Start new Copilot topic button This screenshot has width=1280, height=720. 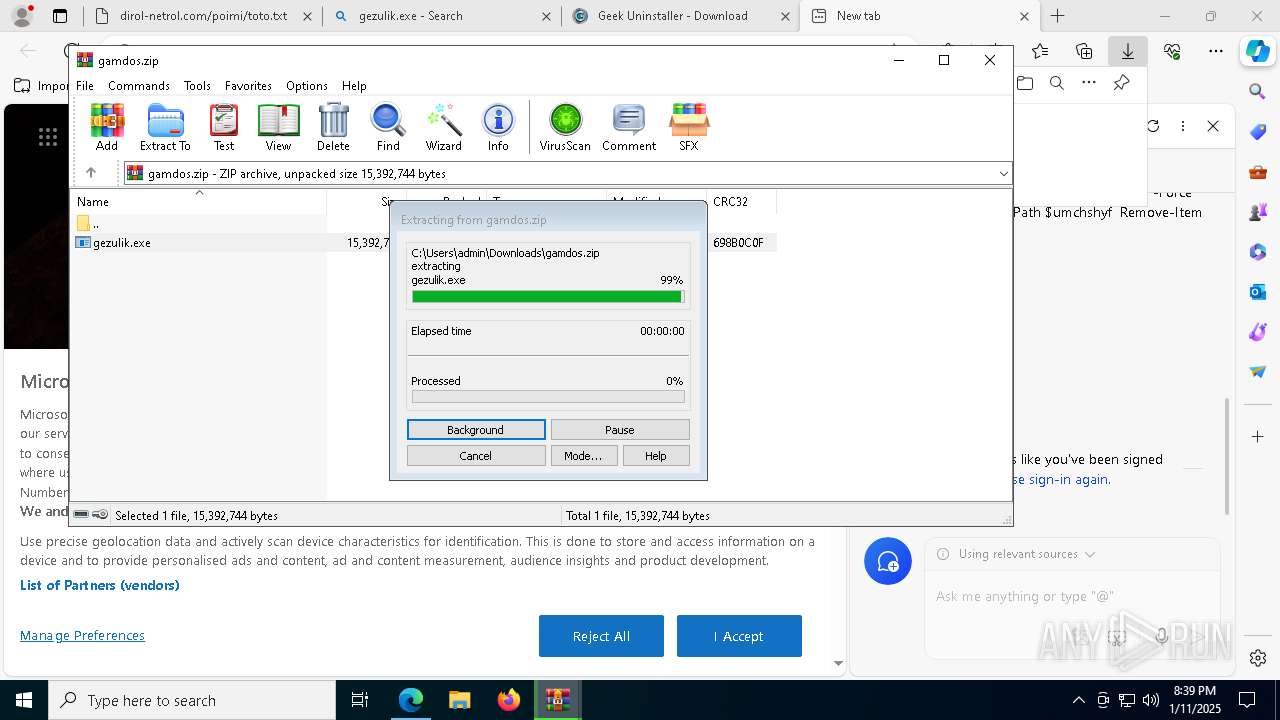pyautogui.click(x=888, y=561)
